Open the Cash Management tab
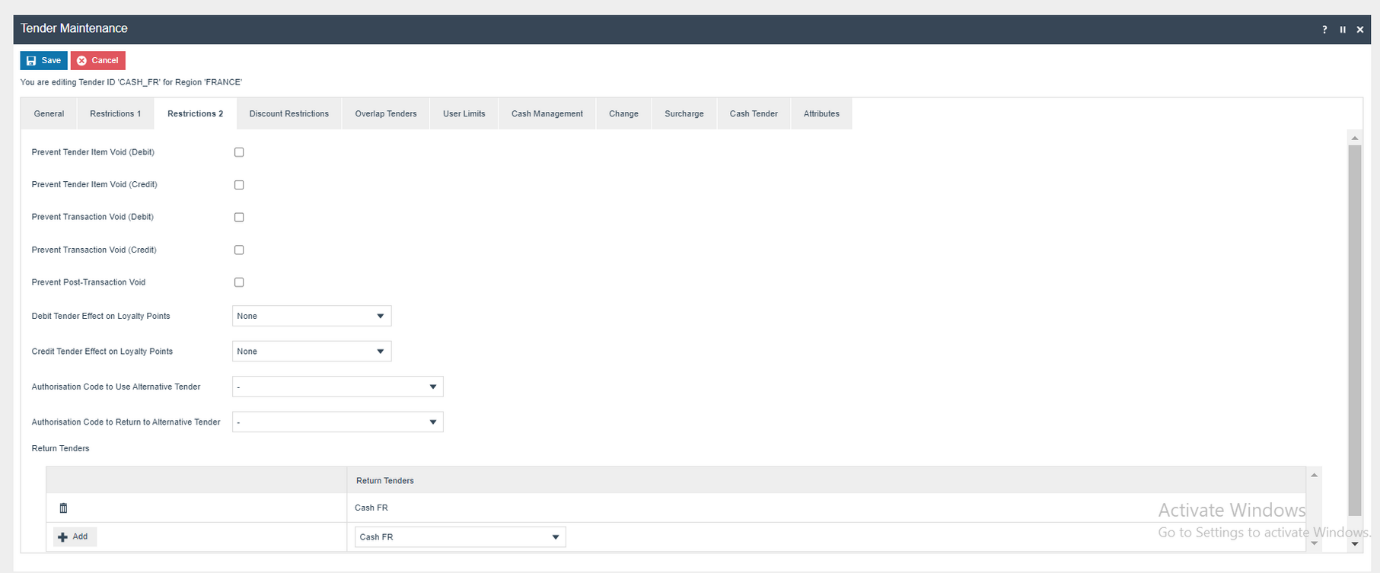 (547, 114)
